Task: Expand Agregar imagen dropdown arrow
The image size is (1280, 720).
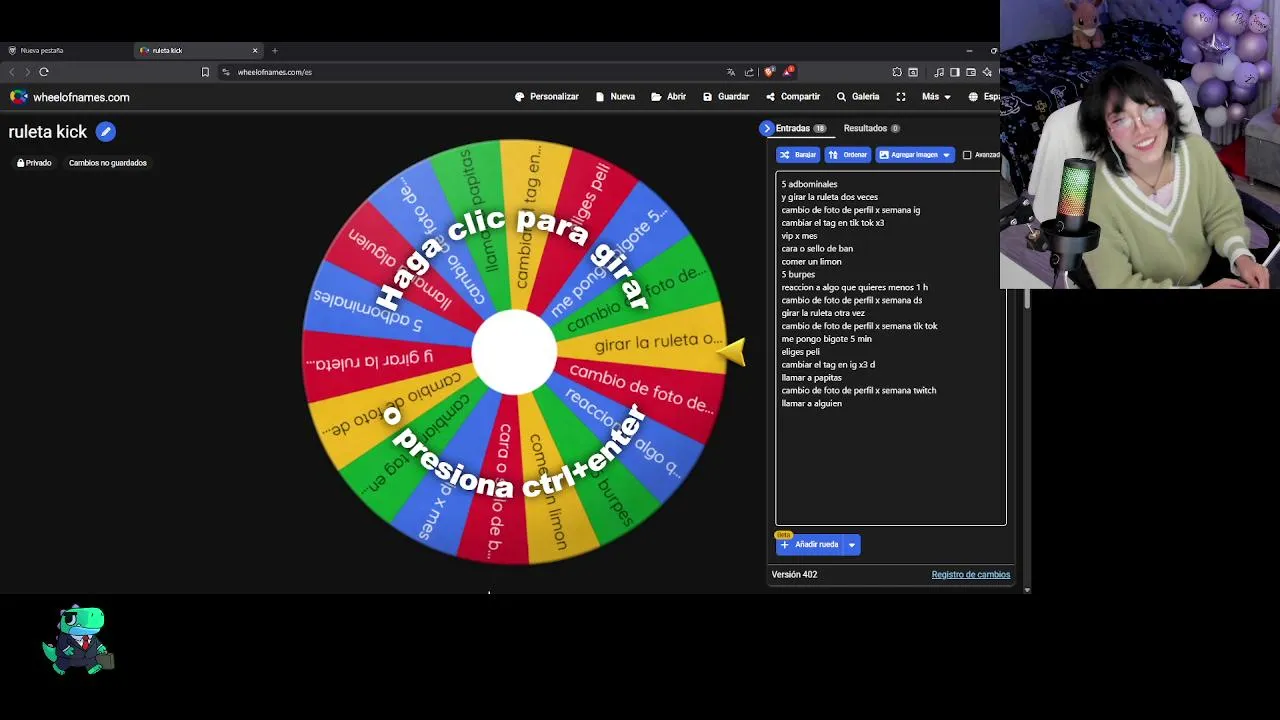Action: 946,155
